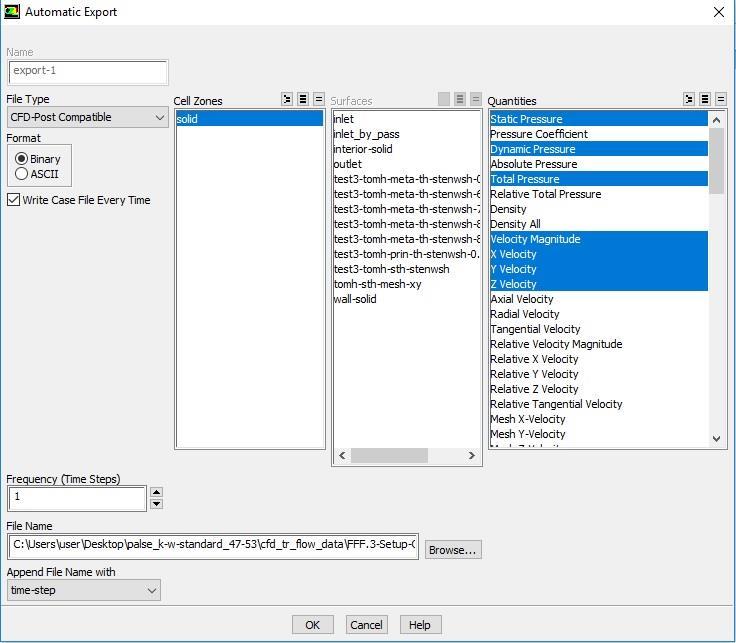Image resolution: width=736 pixels, height=643 pixels.
Task: Uncheck Write Case File Every Time
Action: 14,200
